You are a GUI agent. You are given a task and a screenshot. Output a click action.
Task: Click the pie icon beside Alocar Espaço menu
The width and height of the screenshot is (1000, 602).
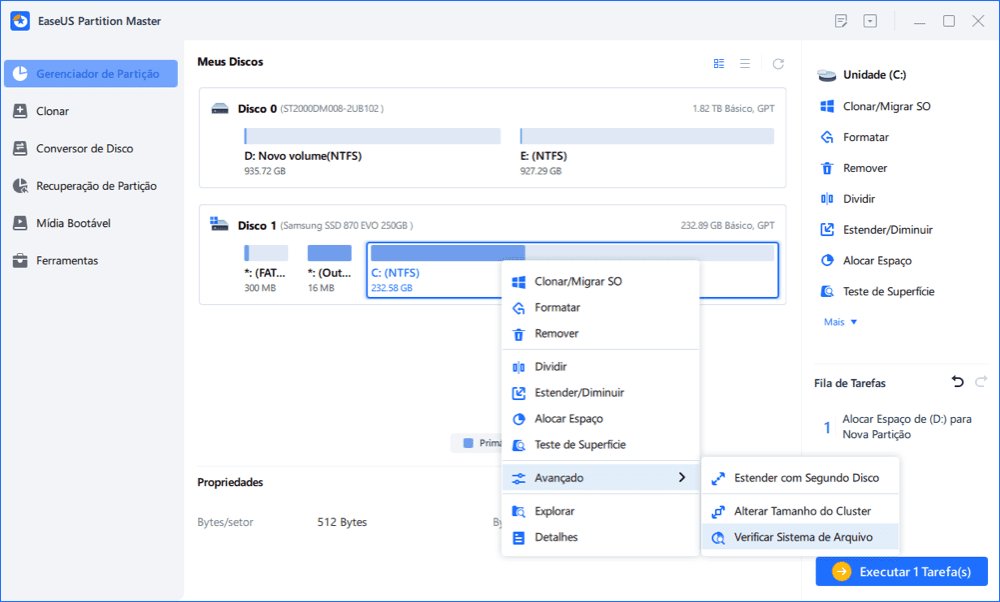pos(519,419)
